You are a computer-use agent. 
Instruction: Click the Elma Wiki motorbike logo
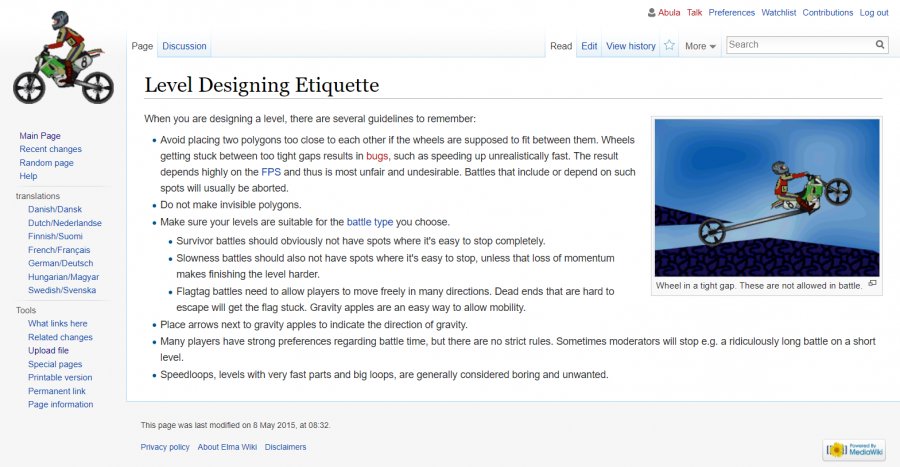[60, 58]
